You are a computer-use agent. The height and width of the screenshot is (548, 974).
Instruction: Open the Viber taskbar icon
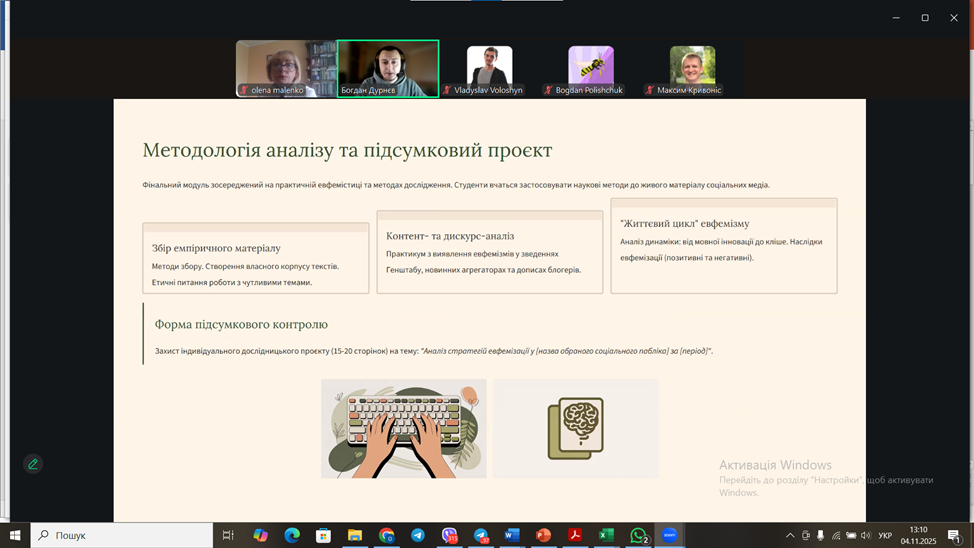tap(450, 536)
